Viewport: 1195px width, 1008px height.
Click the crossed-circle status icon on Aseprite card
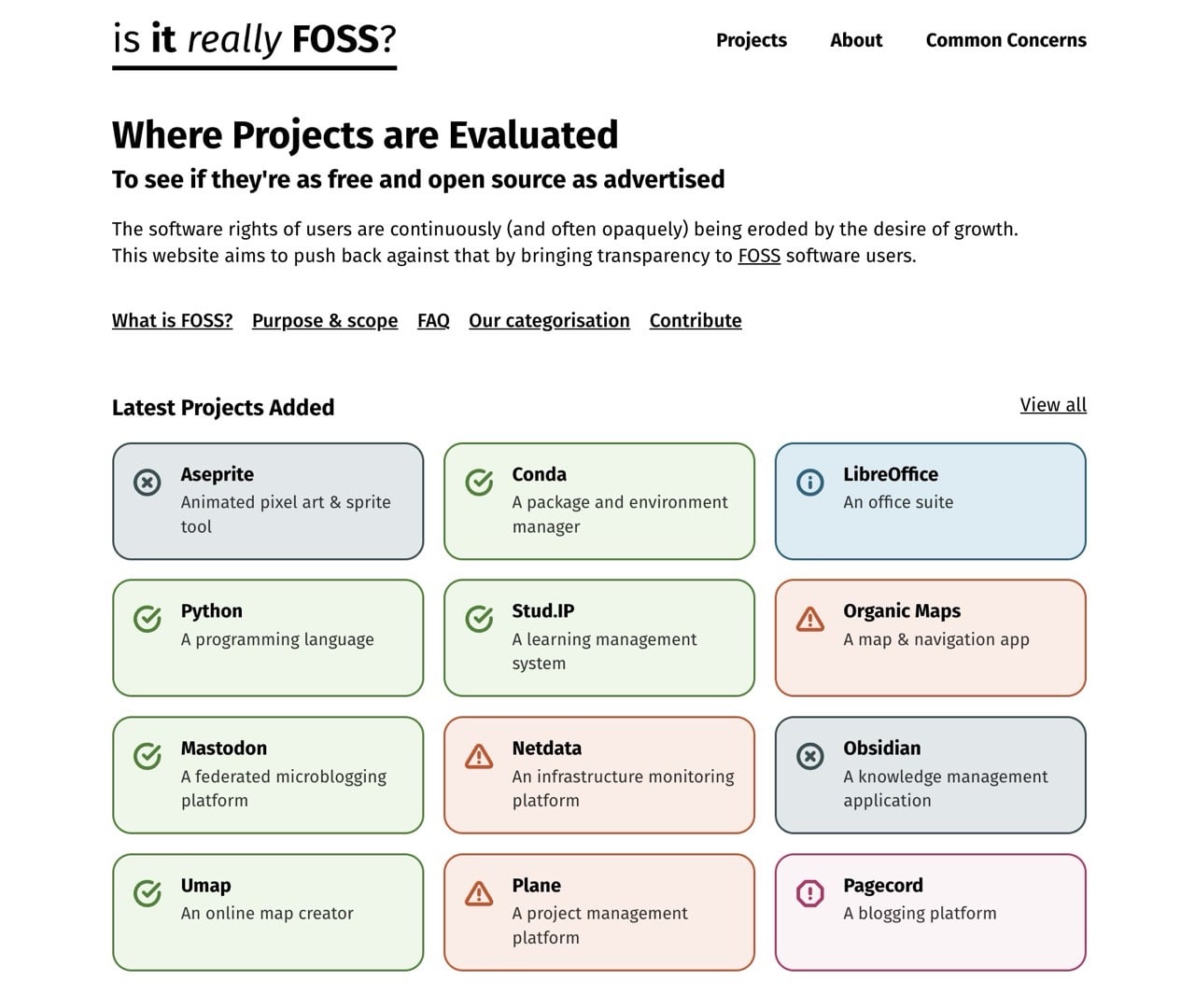147,483
